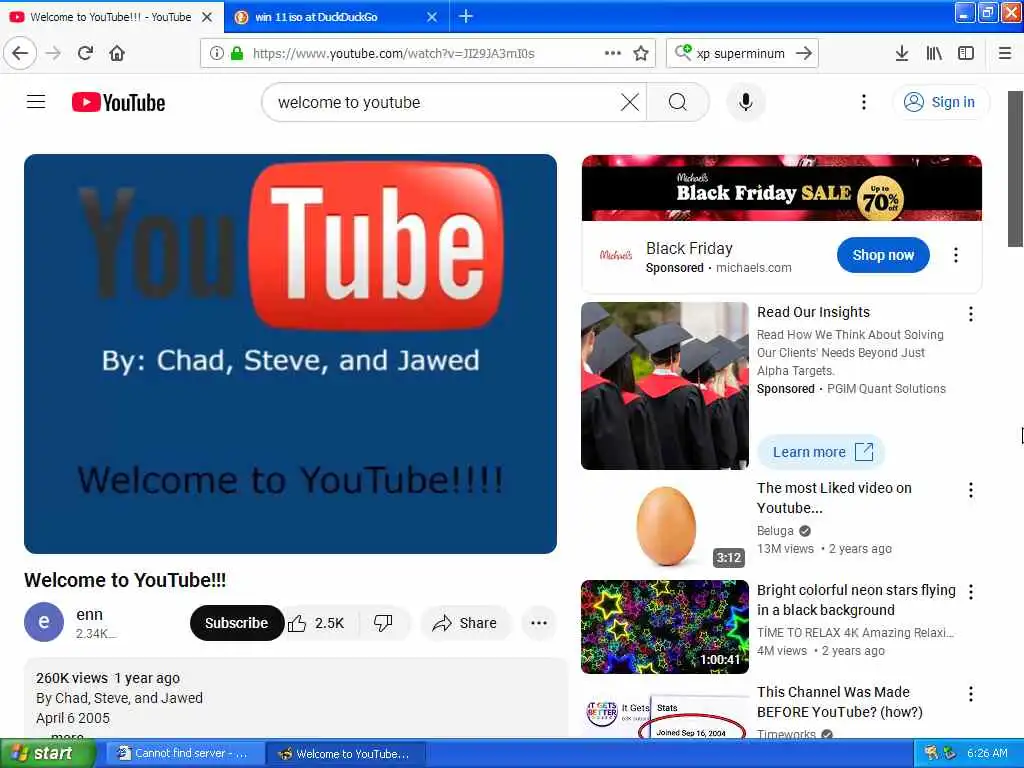
Task: Open the browser home page icon
Action: pyautogui.click(x=117, y=53)
